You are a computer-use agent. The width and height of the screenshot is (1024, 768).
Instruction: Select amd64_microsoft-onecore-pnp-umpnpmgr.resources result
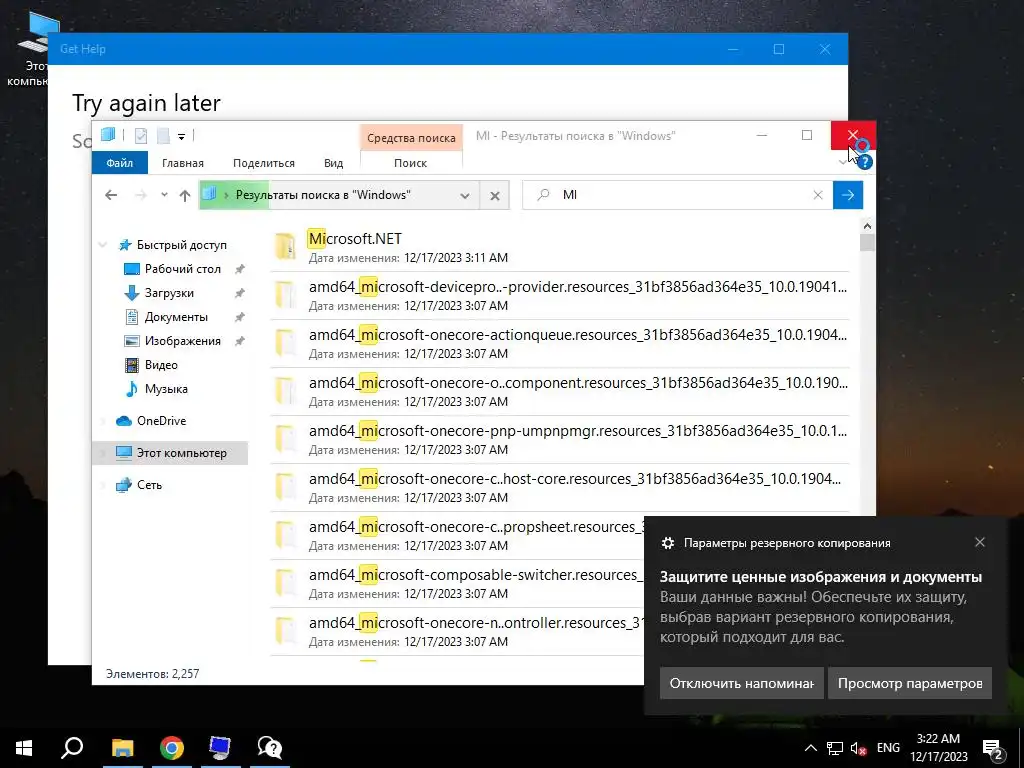click(560, 440)
